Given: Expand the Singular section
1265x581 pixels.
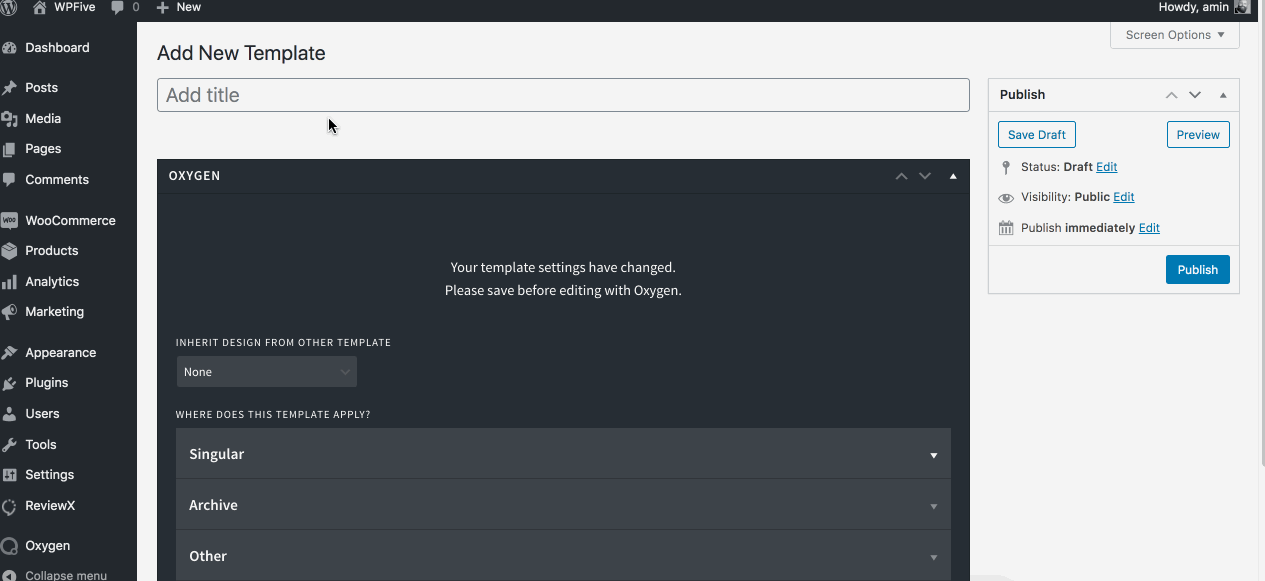Looking at the screenshot, I should click(x=563, y=454).
